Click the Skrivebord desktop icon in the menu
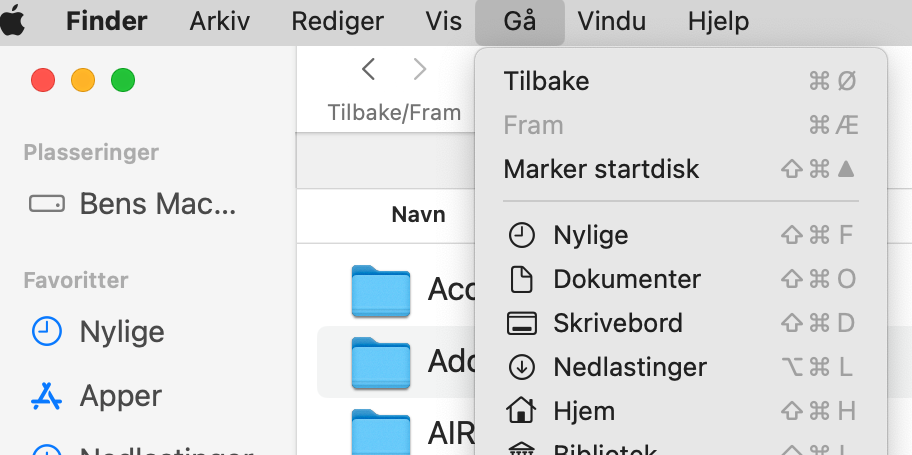912x455 pixels. (522, 323)
